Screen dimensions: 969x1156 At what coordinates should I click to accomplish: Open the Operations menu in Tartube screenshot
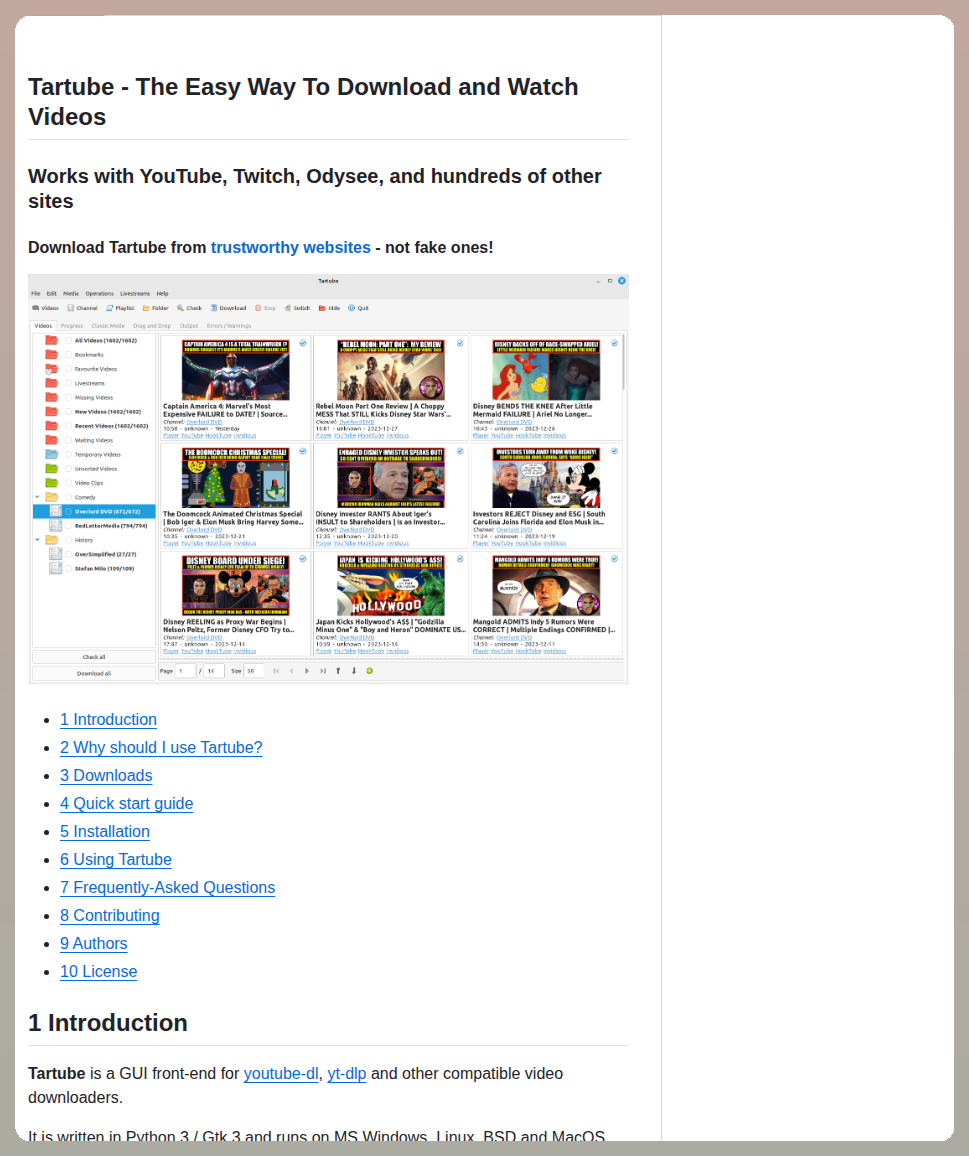point(100,293)
